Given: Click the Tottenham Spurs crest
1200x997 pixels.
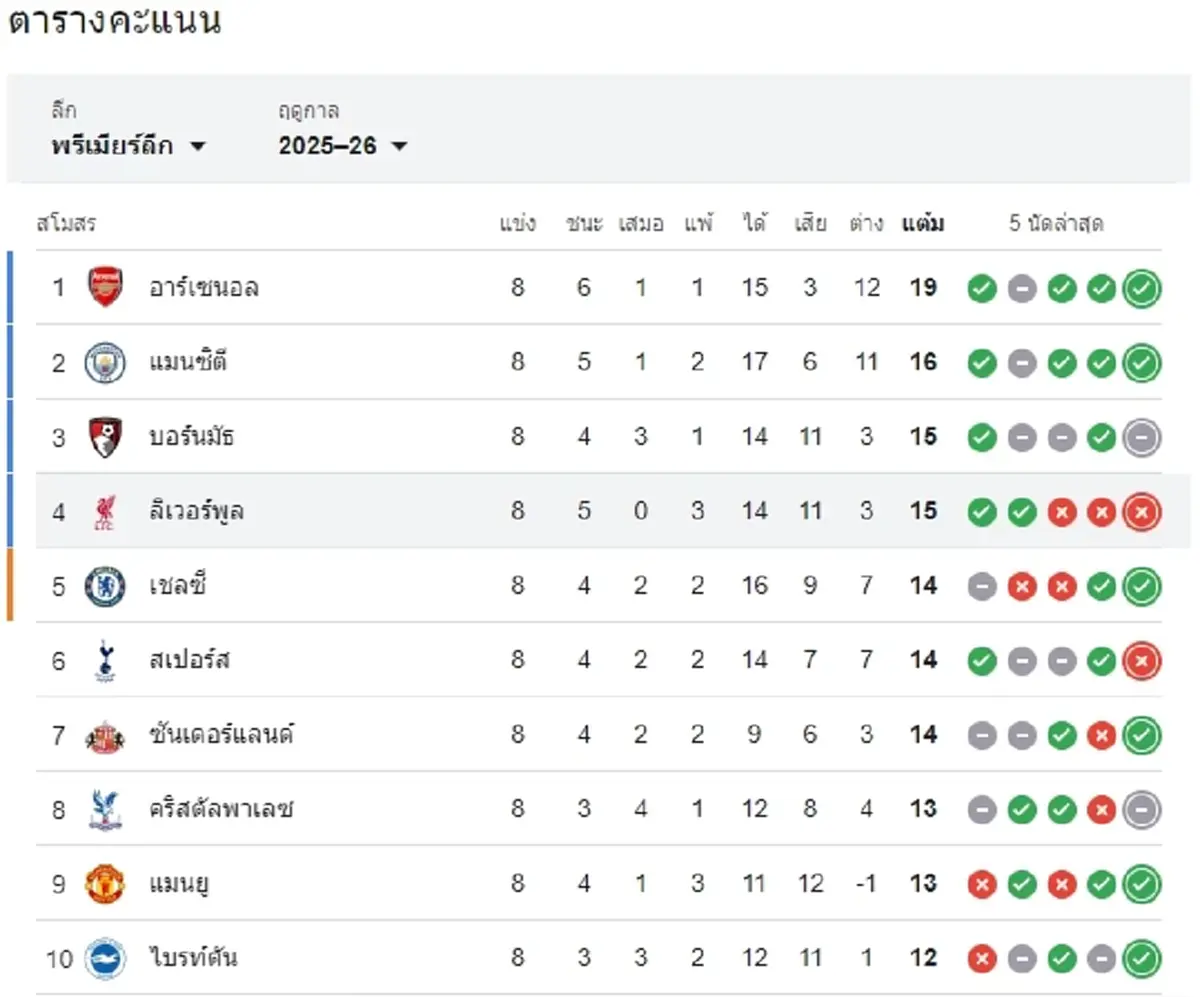Looking at the screenshot, I should pos(105,660).
